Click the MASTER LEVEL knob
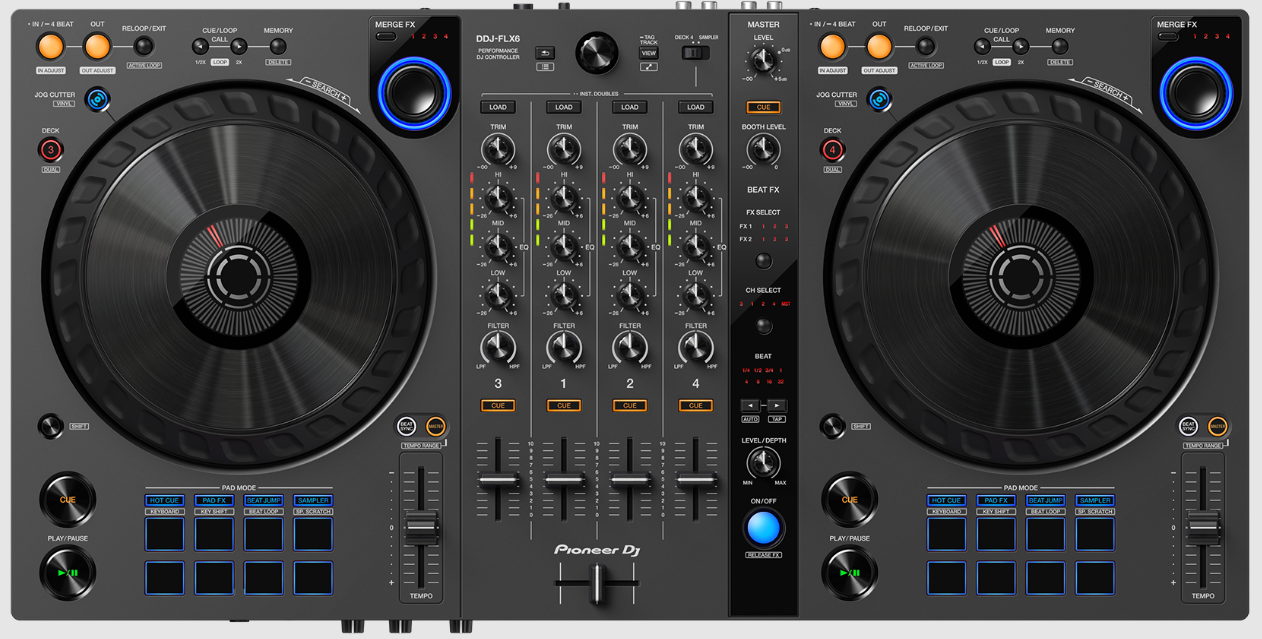 pyautogui.click(x=763, y=61)
